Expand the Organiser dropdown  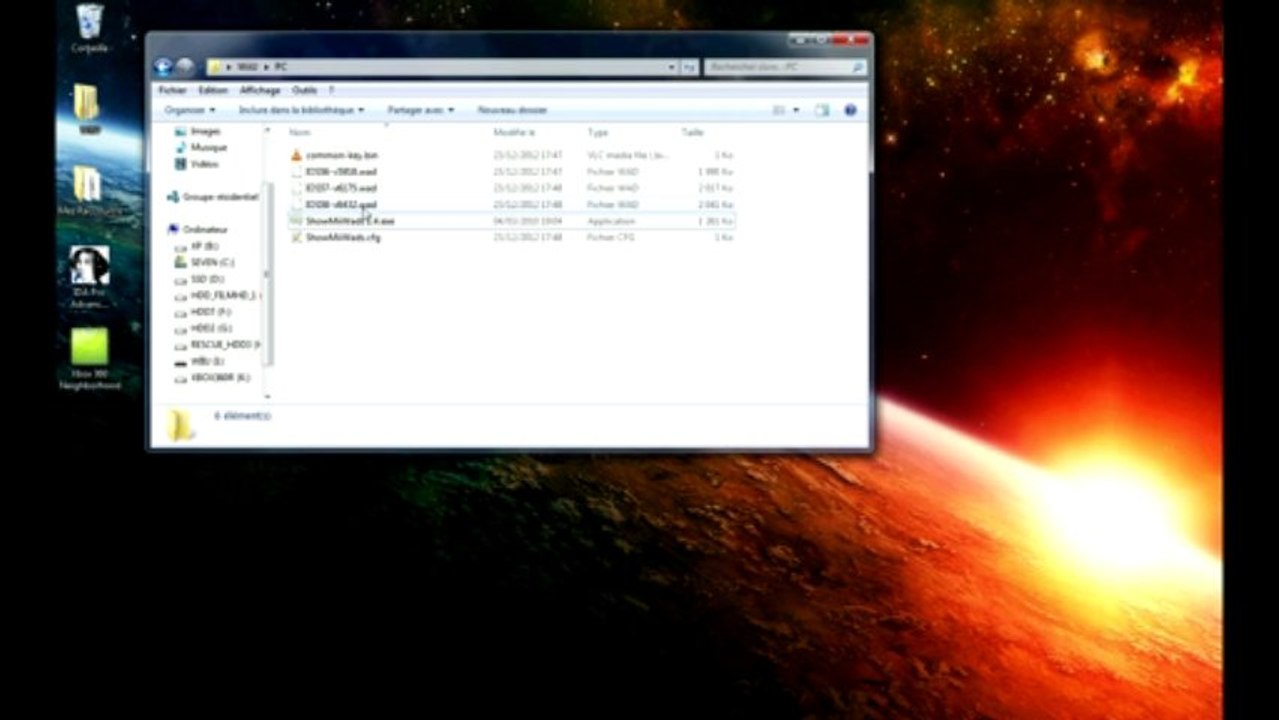click(189, 110)
